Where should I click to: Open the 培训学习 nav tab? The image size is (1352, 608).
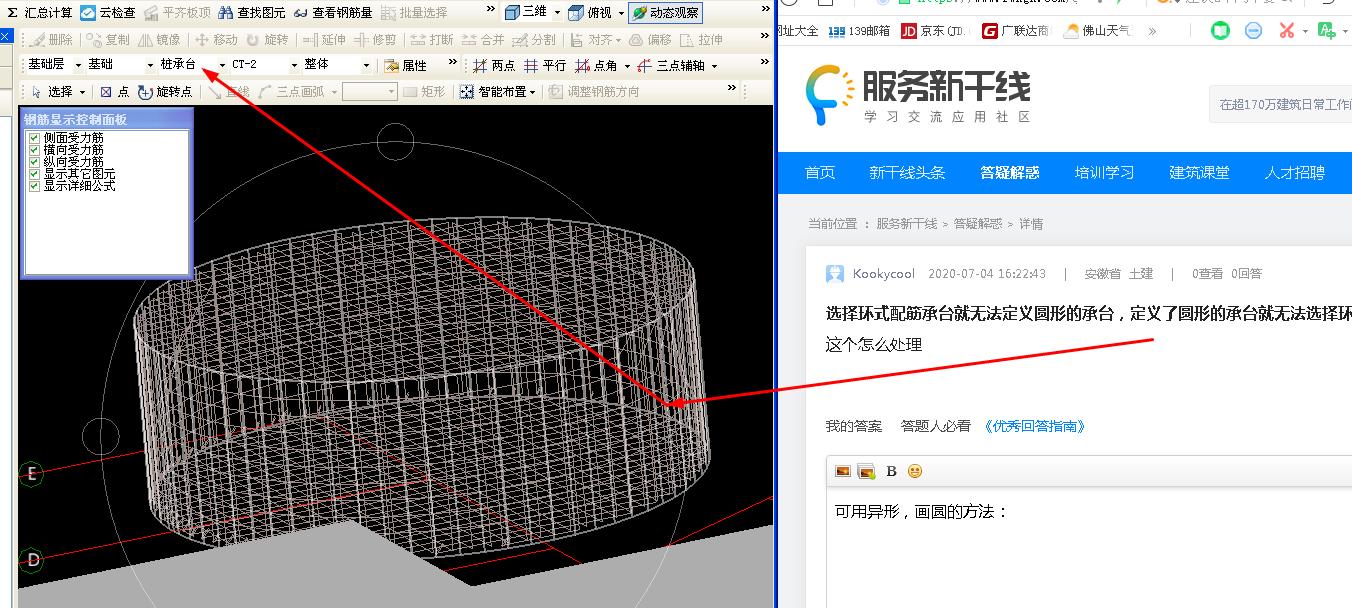[1104, 172]
